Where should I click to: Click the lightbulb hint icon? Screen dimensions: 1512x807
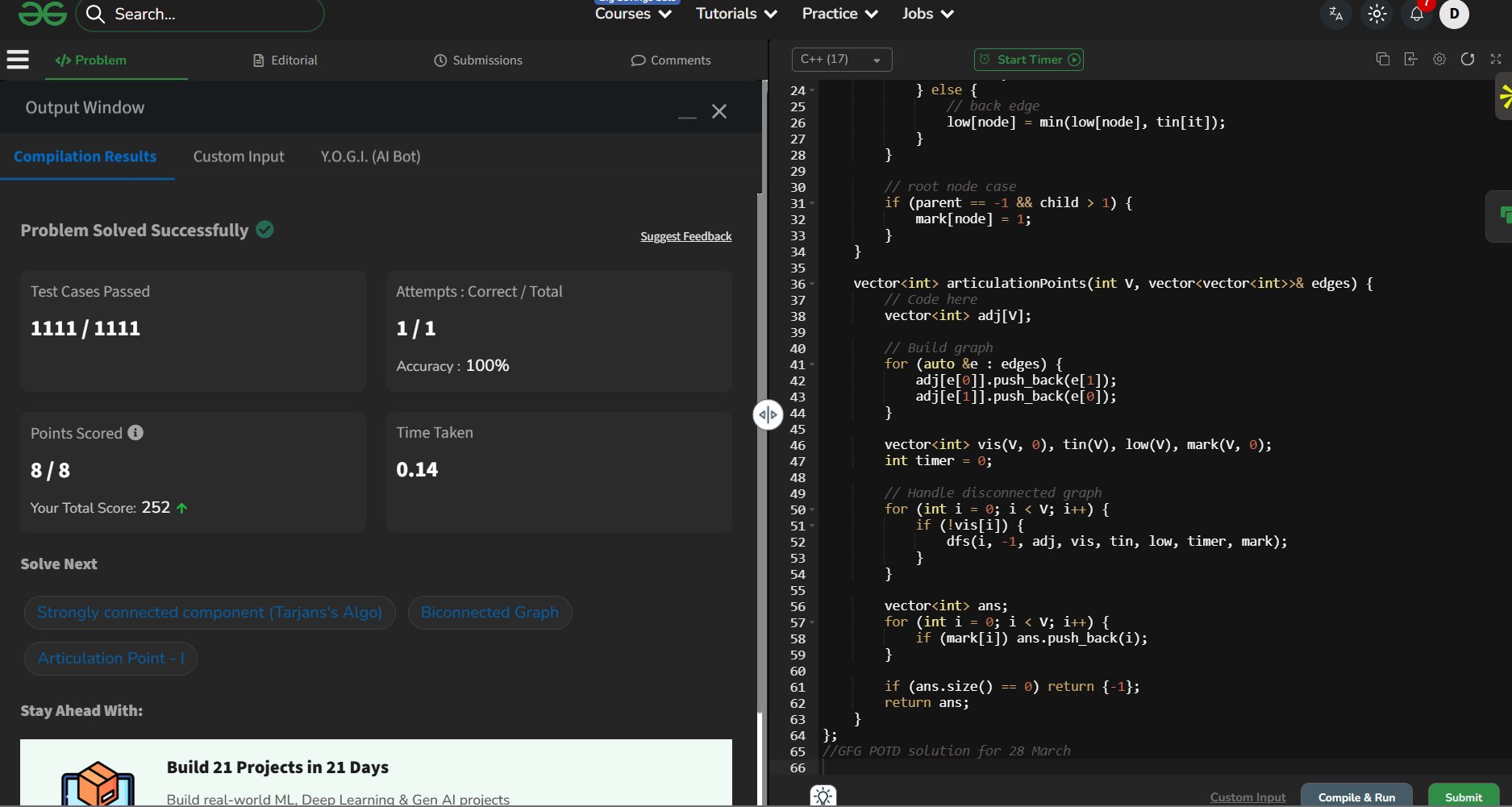coord(823,796)
